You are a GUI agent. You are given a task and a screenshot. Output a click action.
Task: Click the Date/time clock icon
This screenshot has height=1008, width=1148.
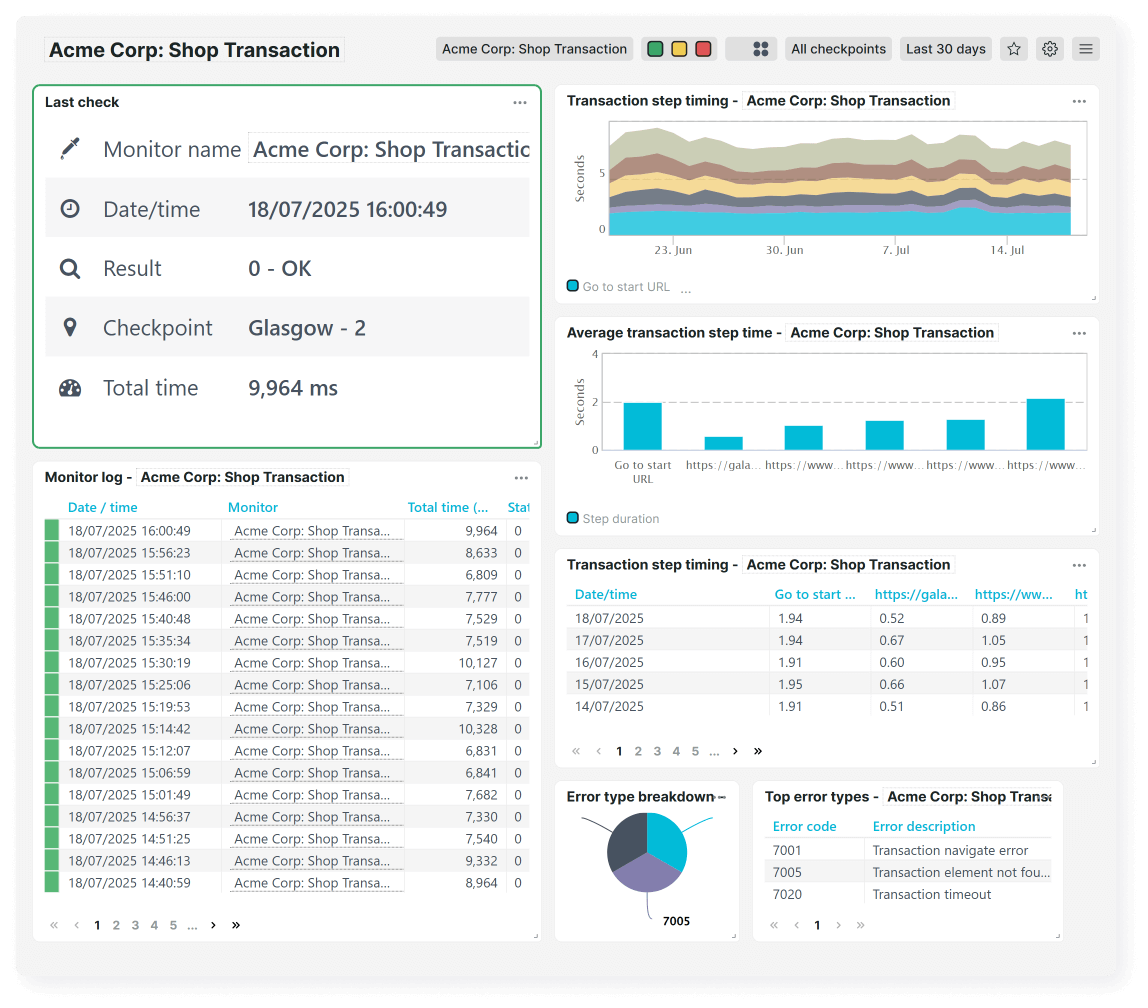click(x=70, y=208)
